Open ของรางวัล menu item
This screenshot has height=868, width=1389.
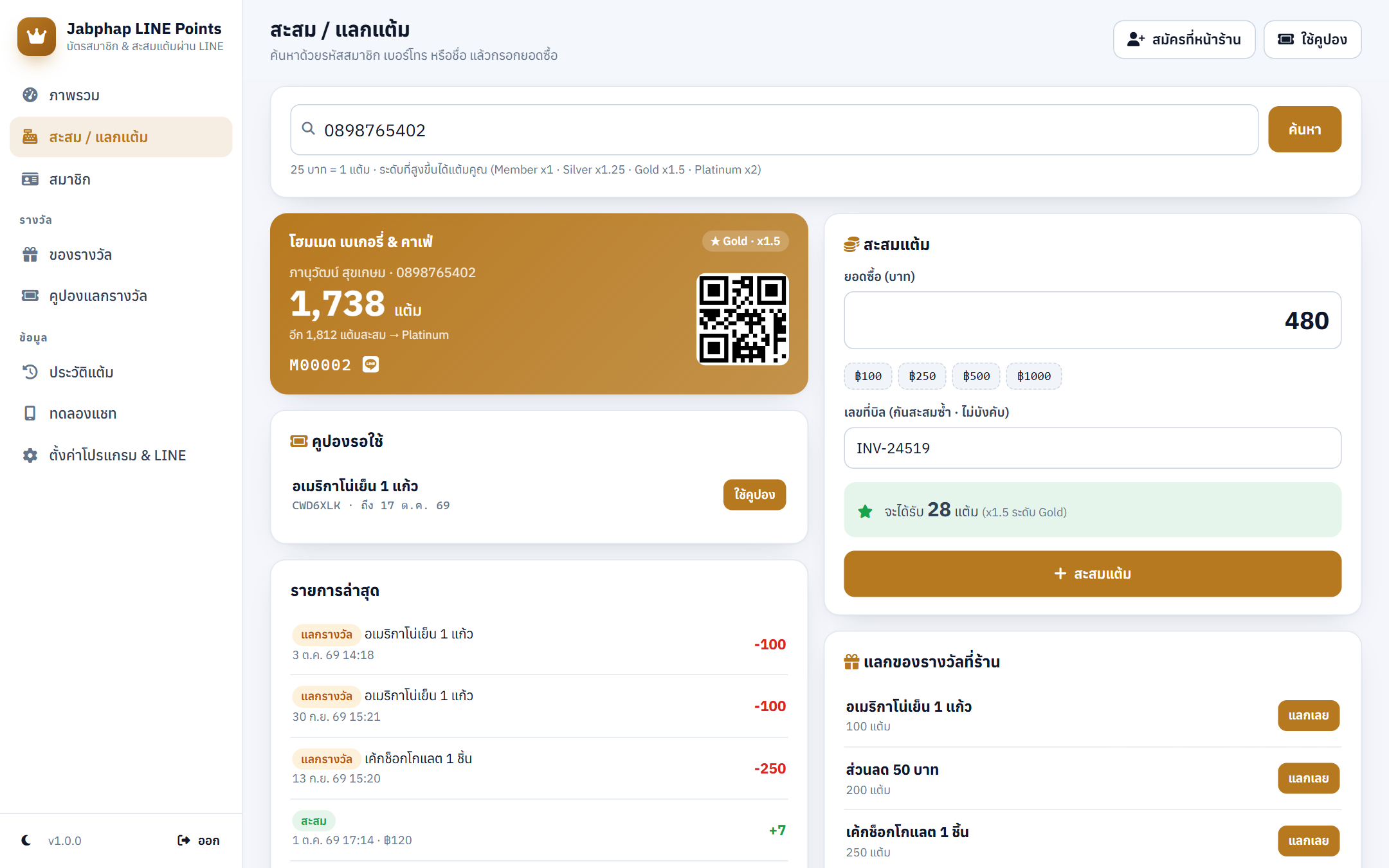121,255
